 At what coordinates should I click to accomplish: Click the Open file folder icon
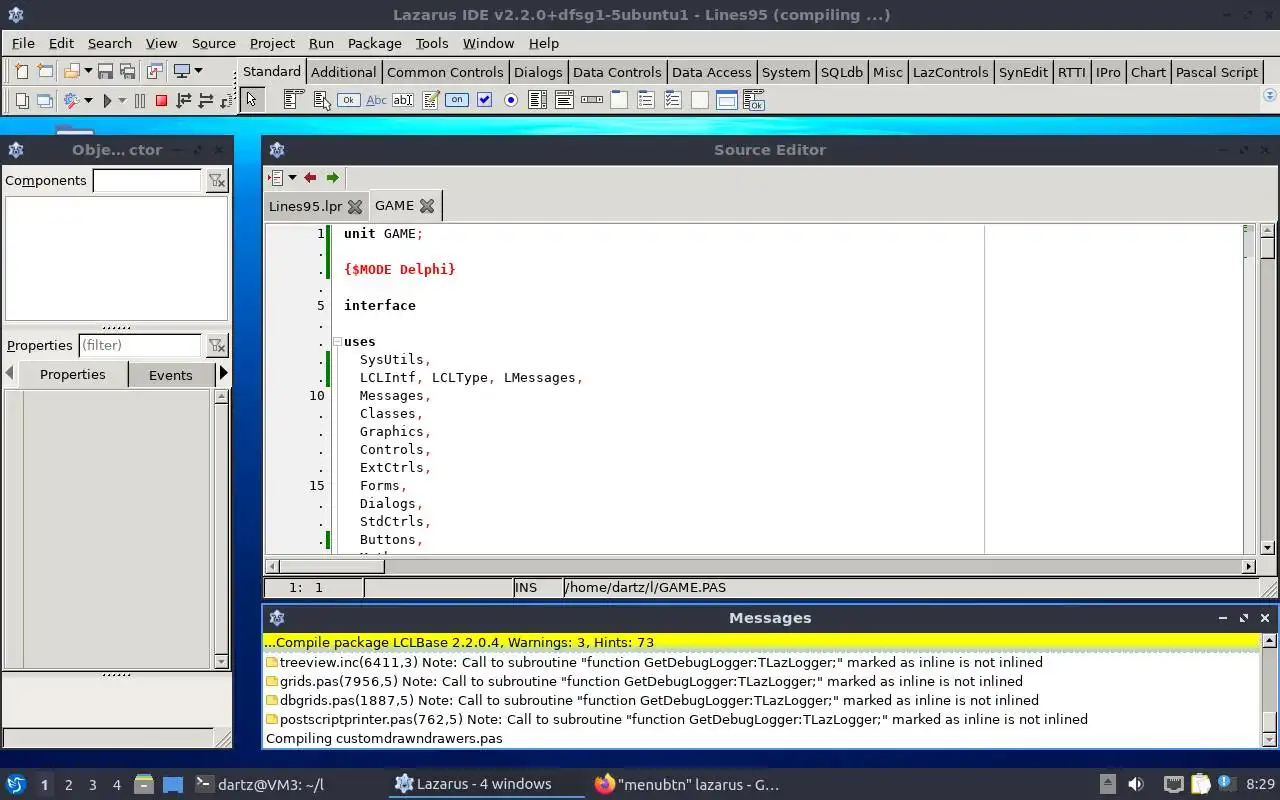[72, 71]
